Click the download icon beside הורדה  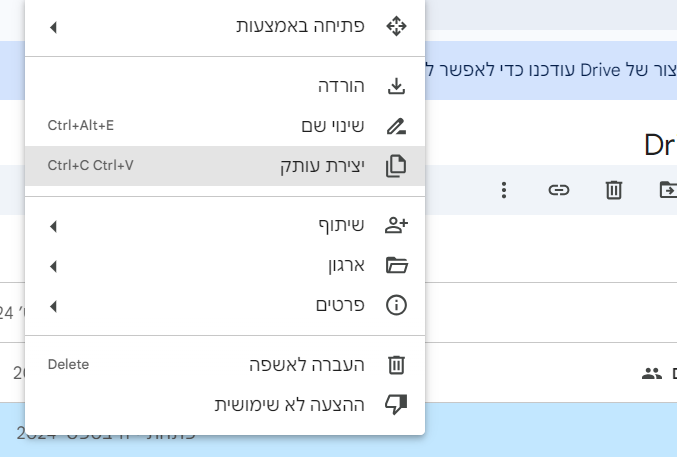(x=396, y=86)
